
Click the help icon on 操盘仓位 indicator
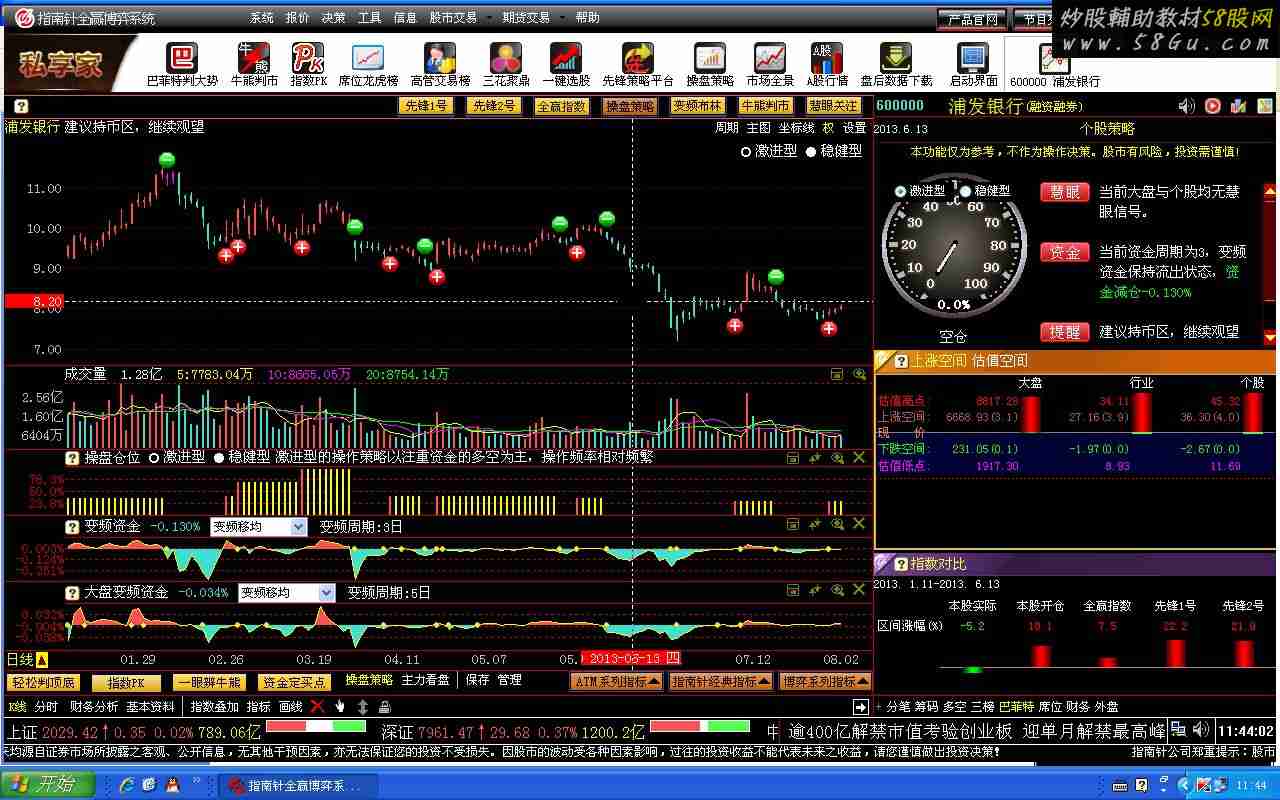click(72, 458)
